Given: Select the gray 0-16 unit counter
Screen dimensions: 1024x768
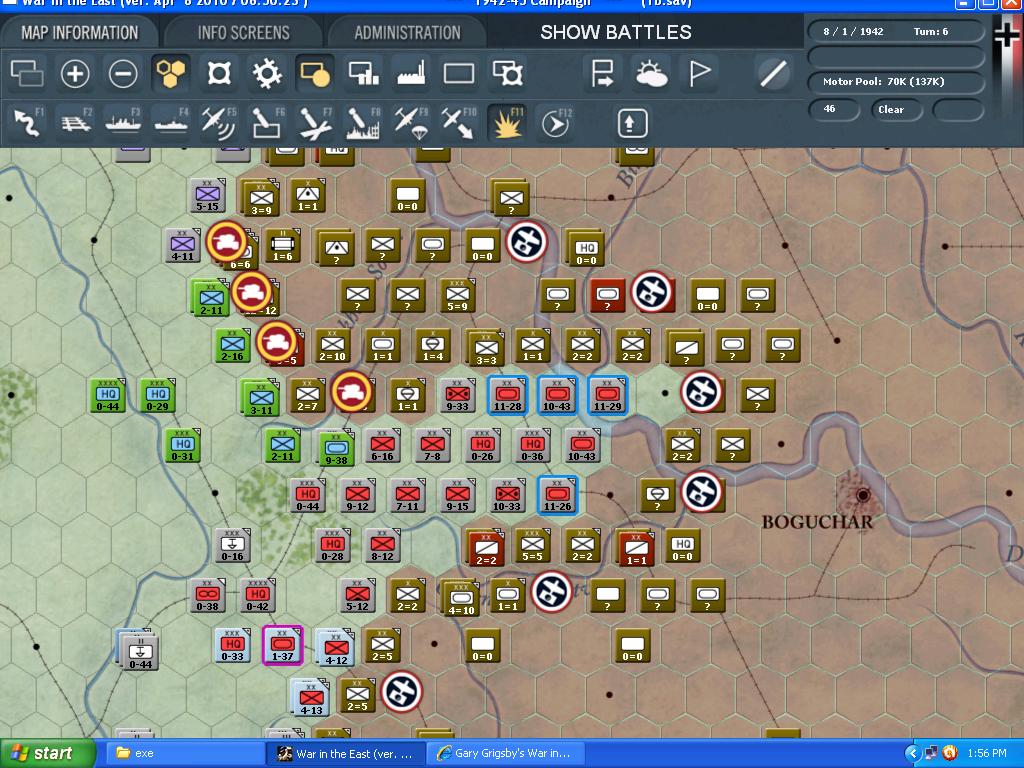Looking at the screenshot, I should [x=232, y=545].
